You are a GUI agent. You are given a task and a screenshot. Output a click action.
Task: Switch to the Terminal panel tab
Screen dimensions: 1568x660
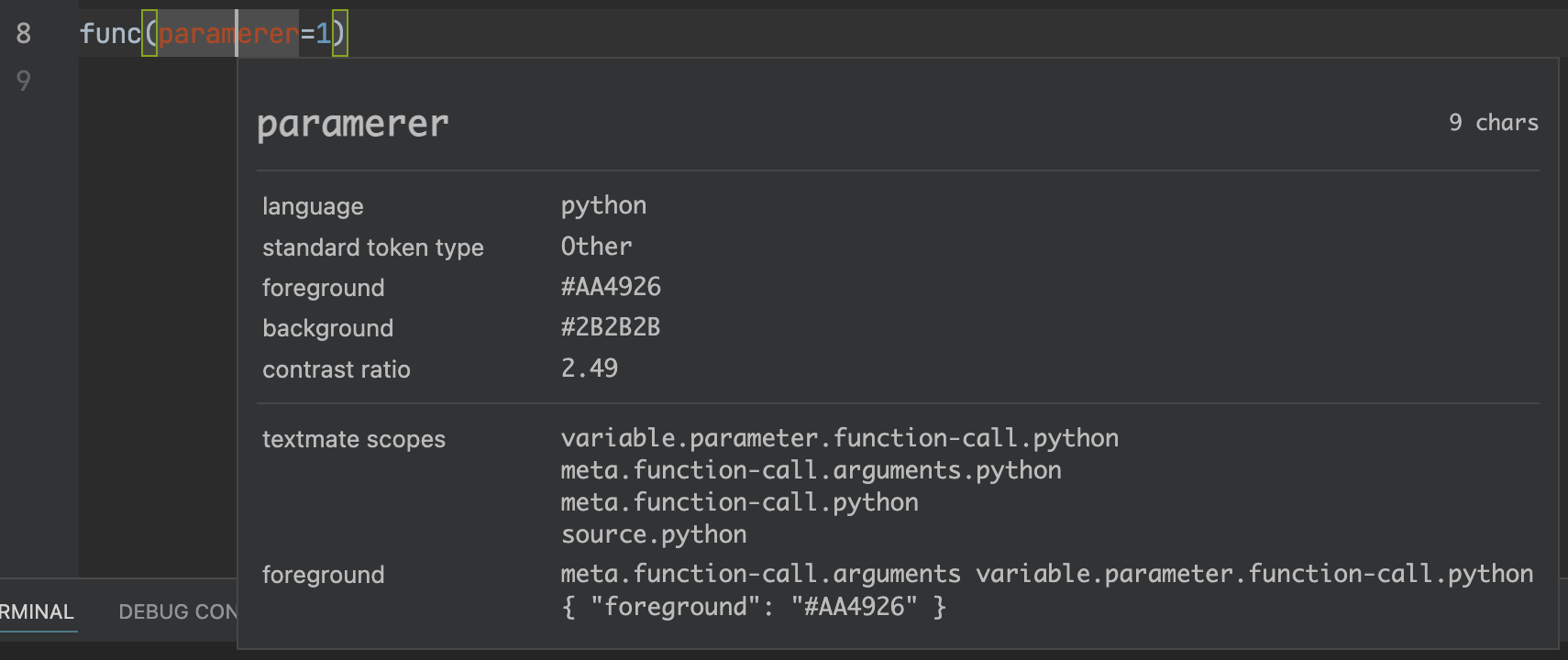pos(37,611)
